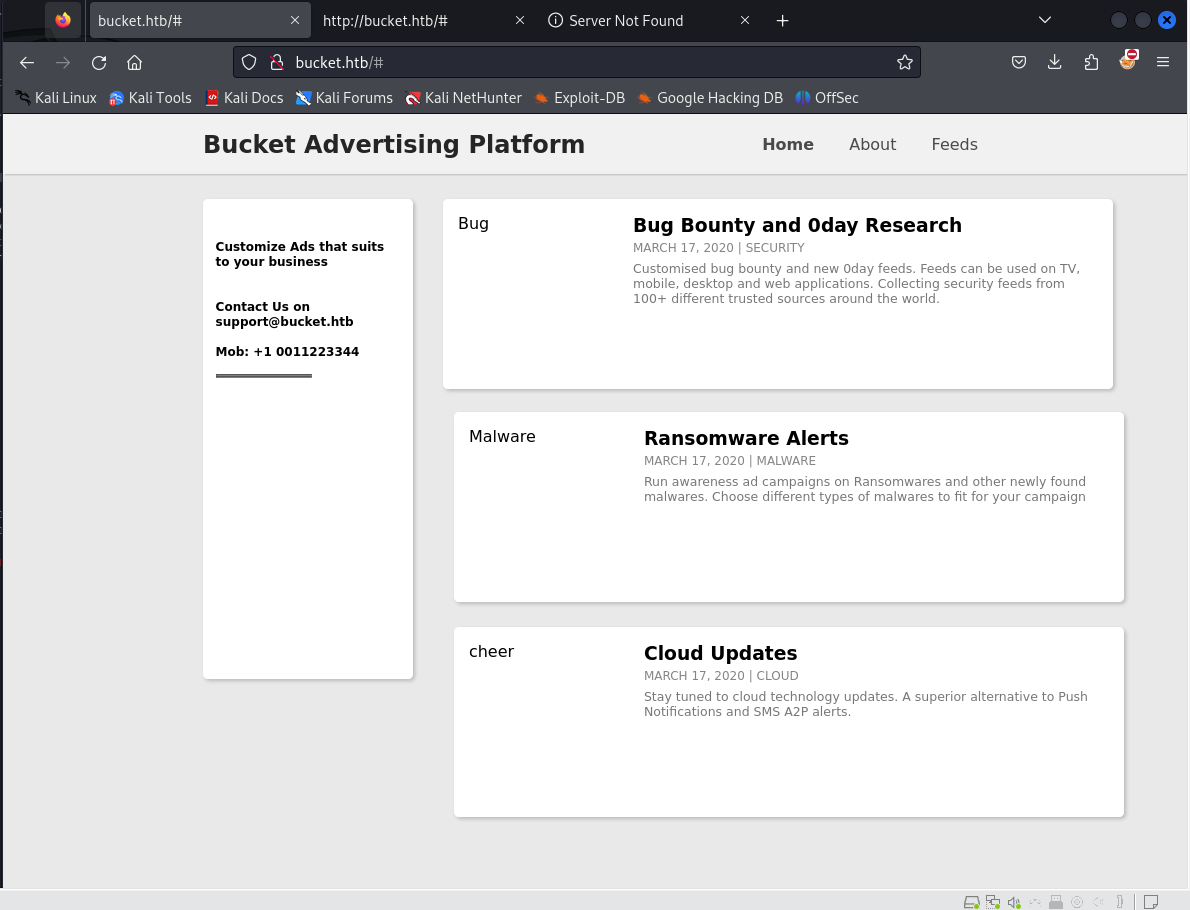Expand the list all tabs chevron
The width and height of the screenshot is (1190, 910).
click(1045, 20)
